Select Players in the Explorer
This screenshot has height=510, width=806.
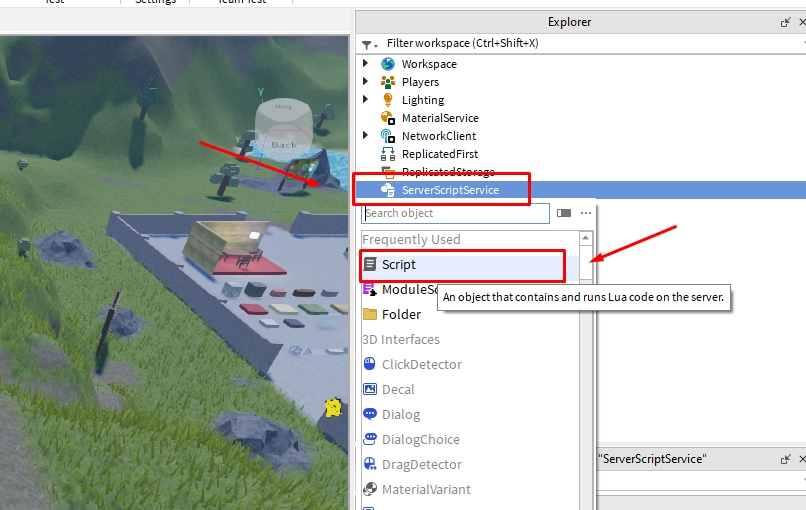(x=420, y=82)
